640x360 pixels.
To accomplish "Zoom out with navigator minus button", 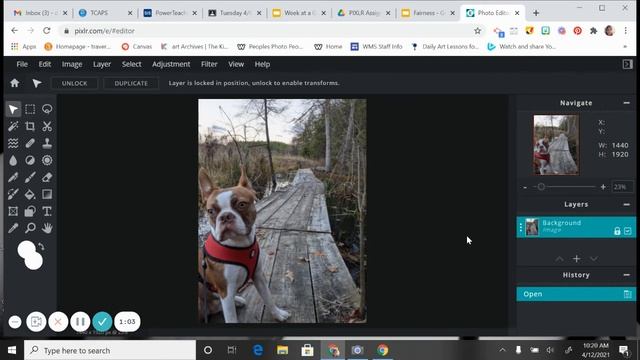I will 525,187.
